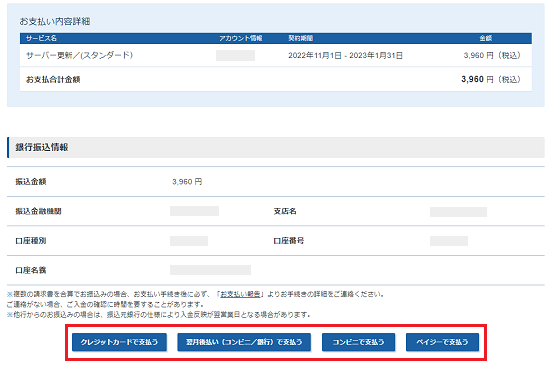Click the masked 口座名義 value
Screen dimensions: 550x368
coord(210,270)
